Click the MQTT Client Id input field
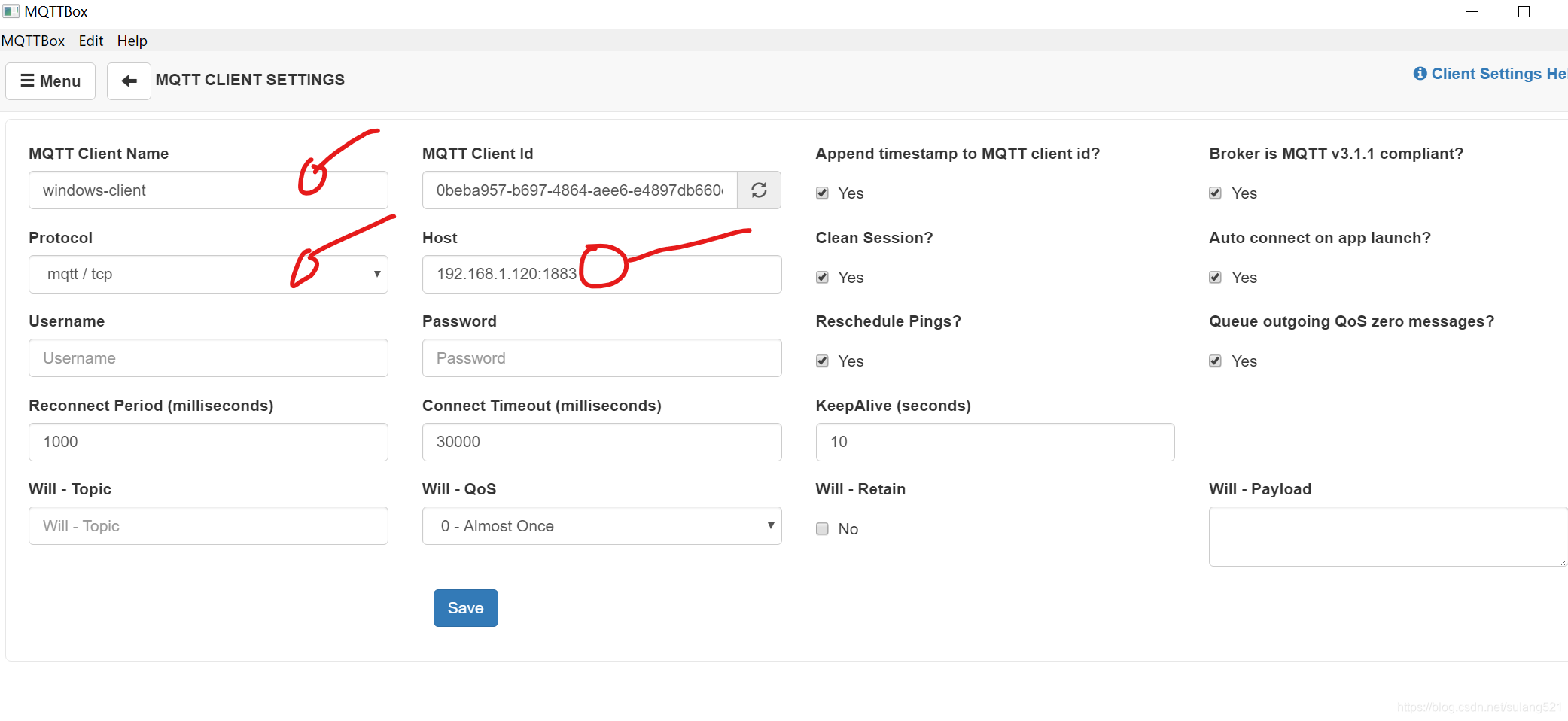Screen dimensions: 1568x721 click(x=580, y=190)
